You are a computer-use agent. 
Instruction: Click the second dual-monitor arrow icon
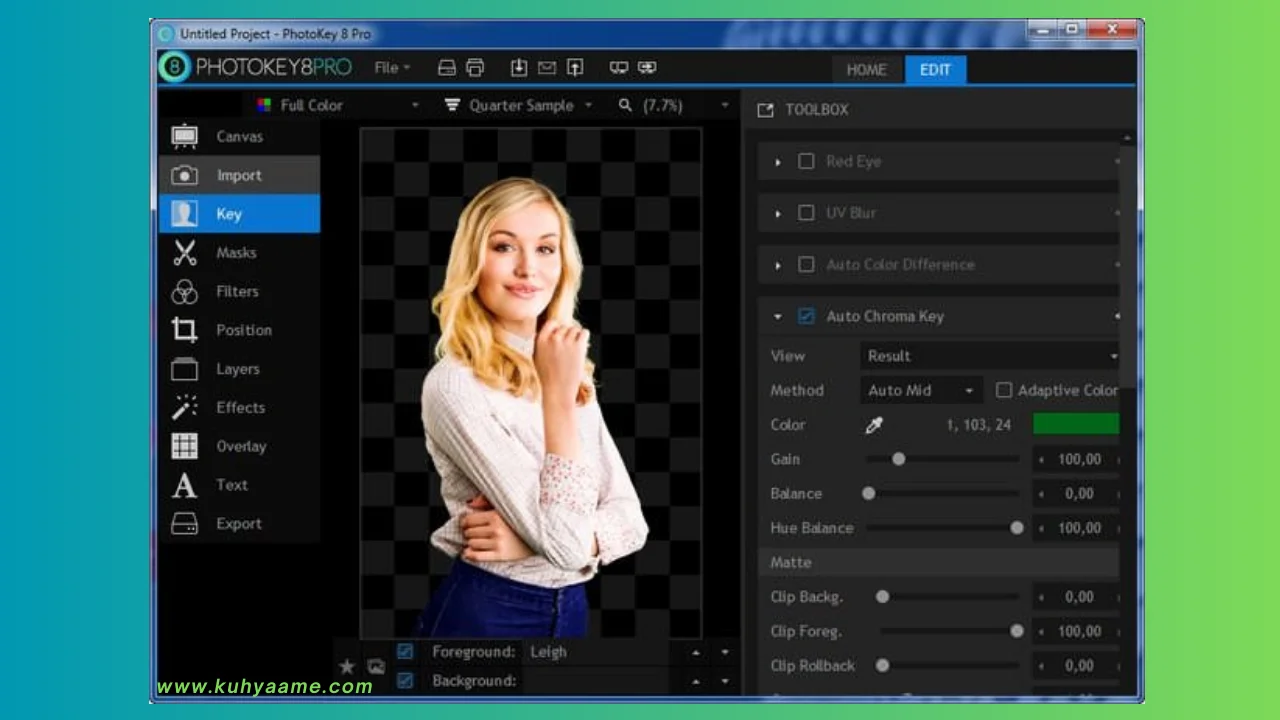coord(647,67)
